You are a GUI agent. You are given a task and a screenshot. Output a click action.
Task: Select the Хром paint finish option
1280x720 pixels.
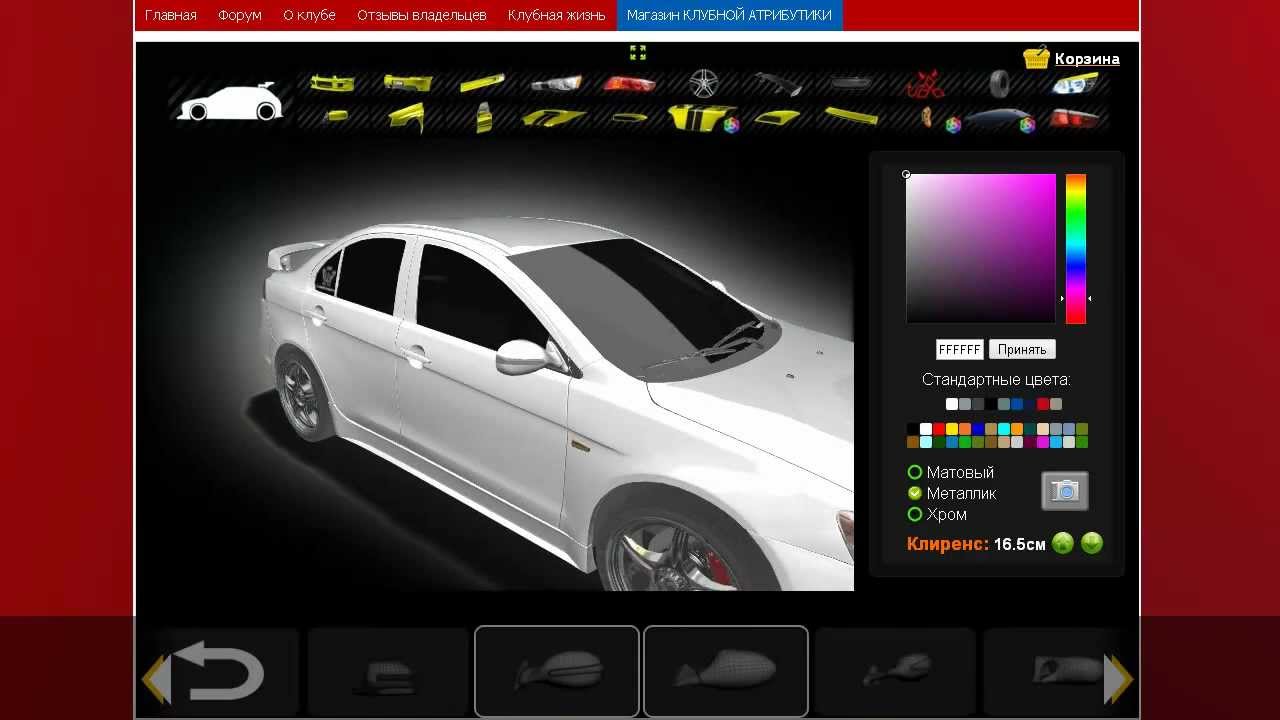914,514
